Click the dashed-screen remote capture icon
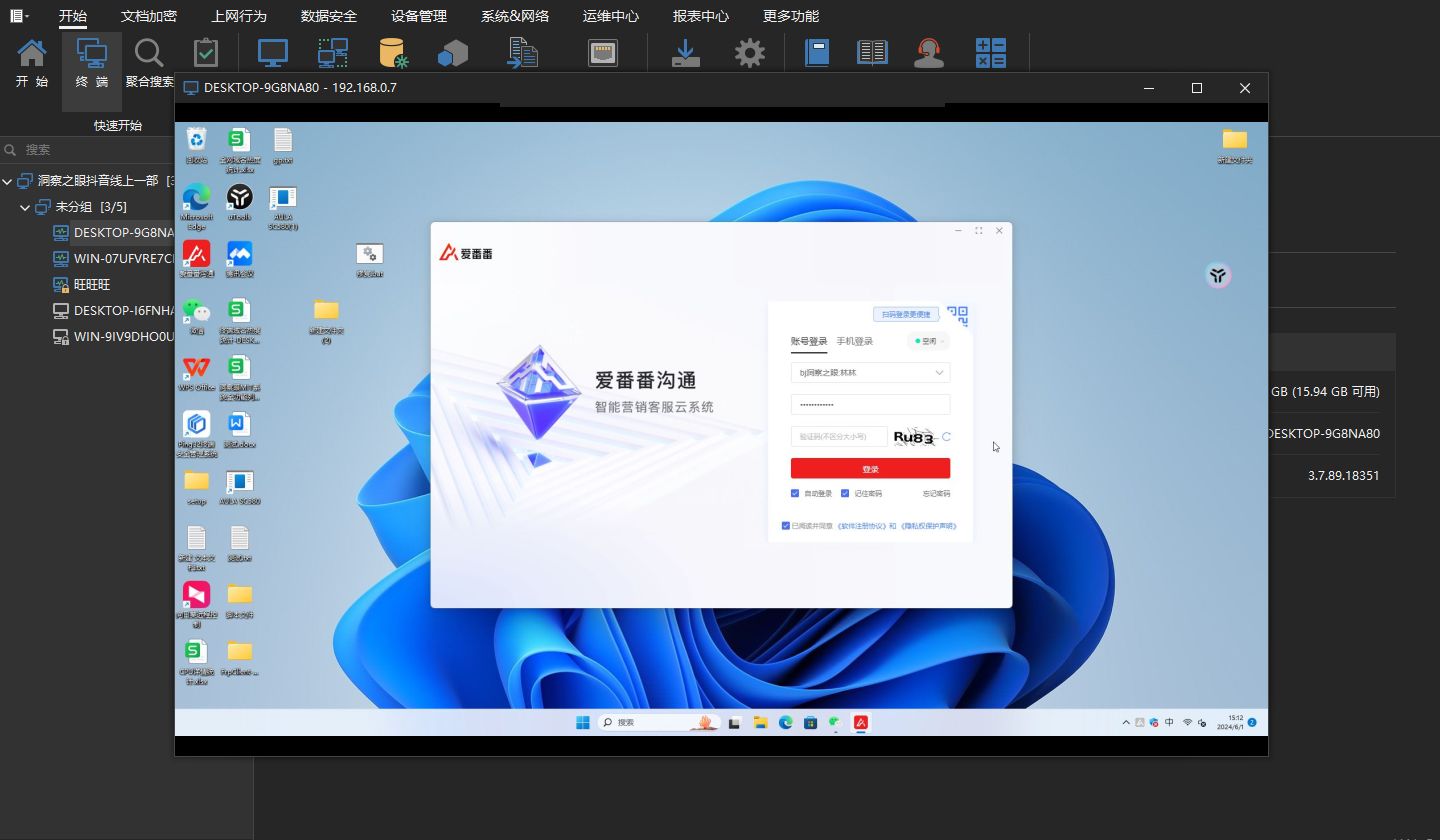 333,53
